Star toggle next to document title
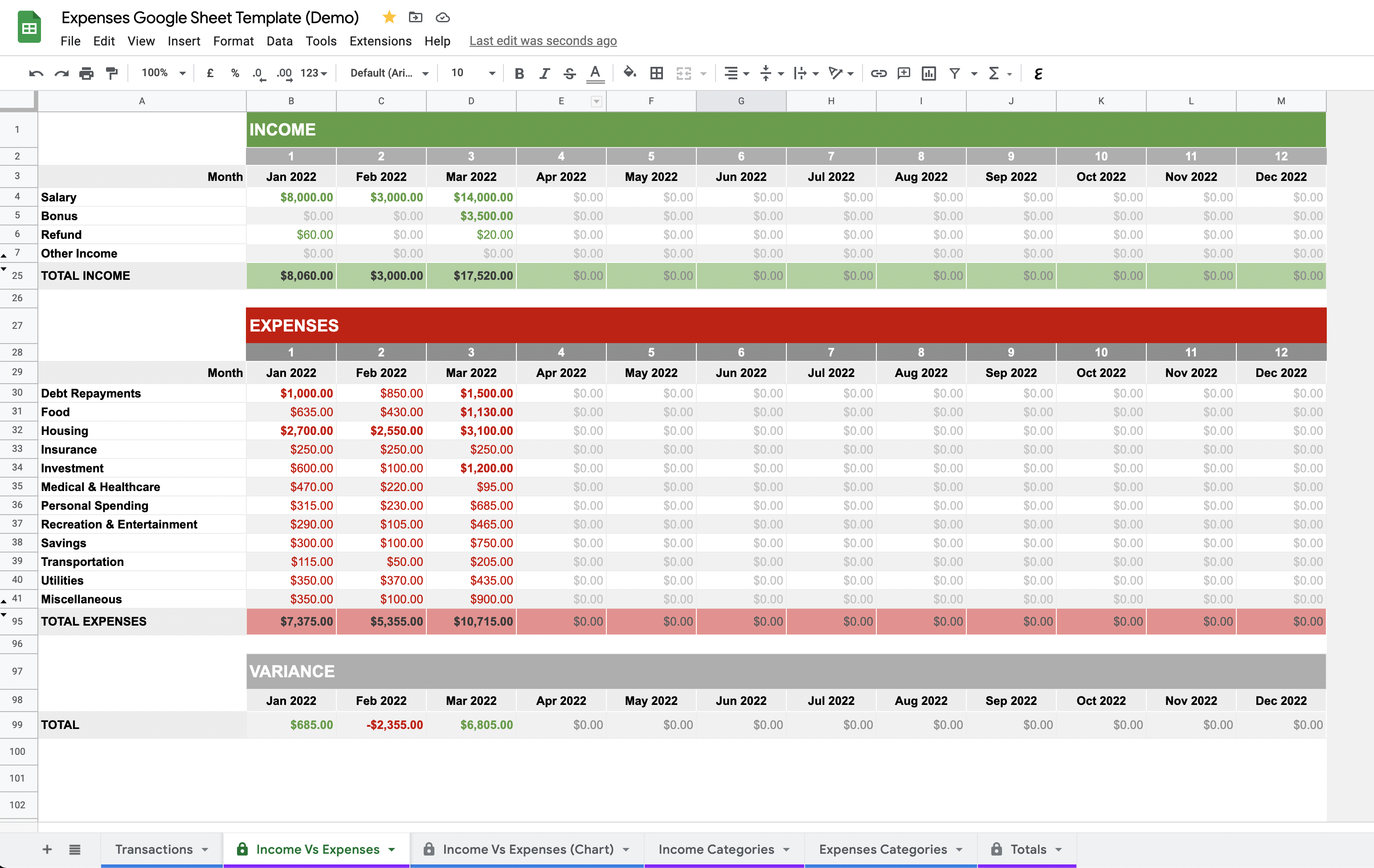 [x=389, y=17]
